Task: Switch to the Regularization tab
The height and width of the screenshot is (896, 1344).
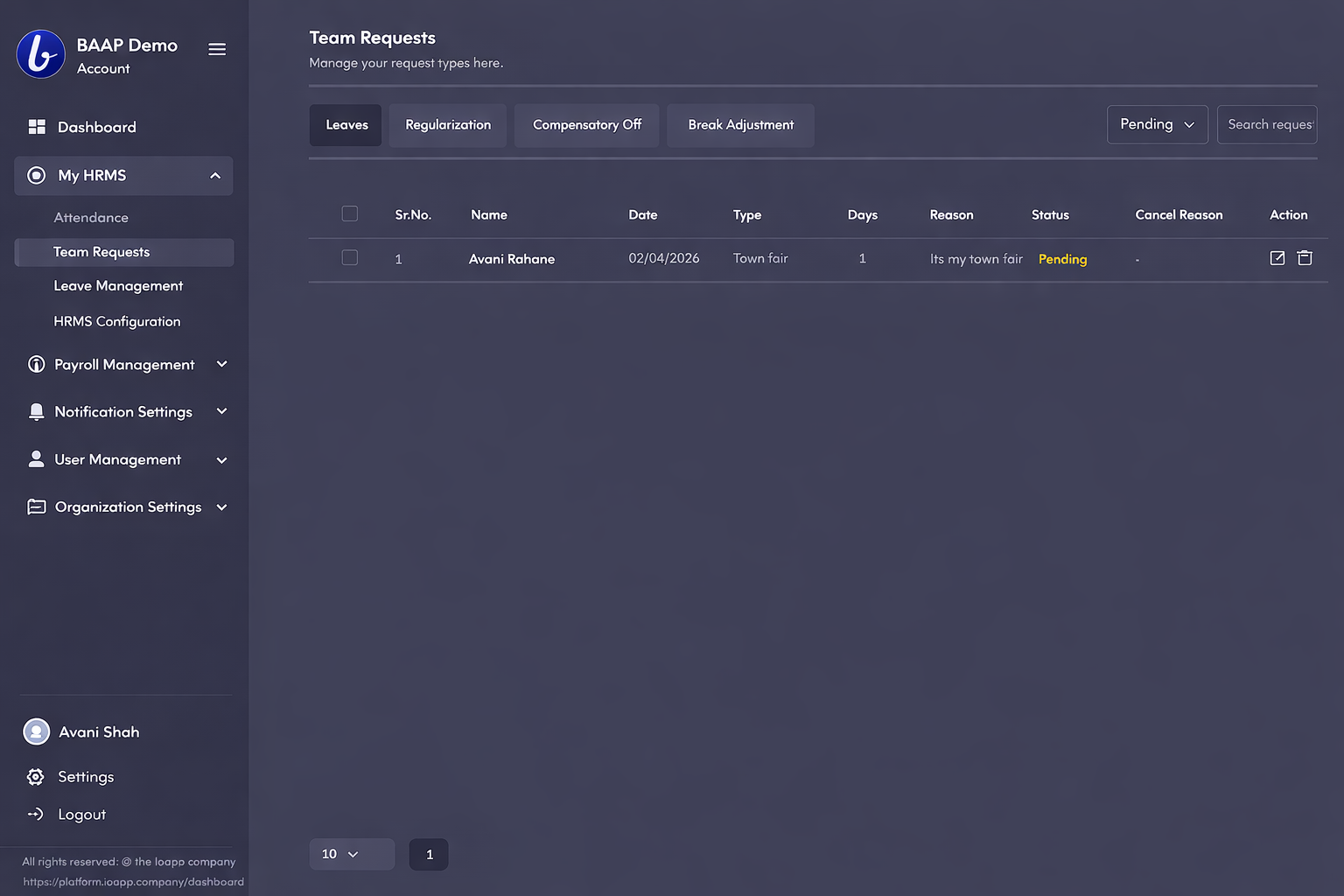Action: point(448,125)
